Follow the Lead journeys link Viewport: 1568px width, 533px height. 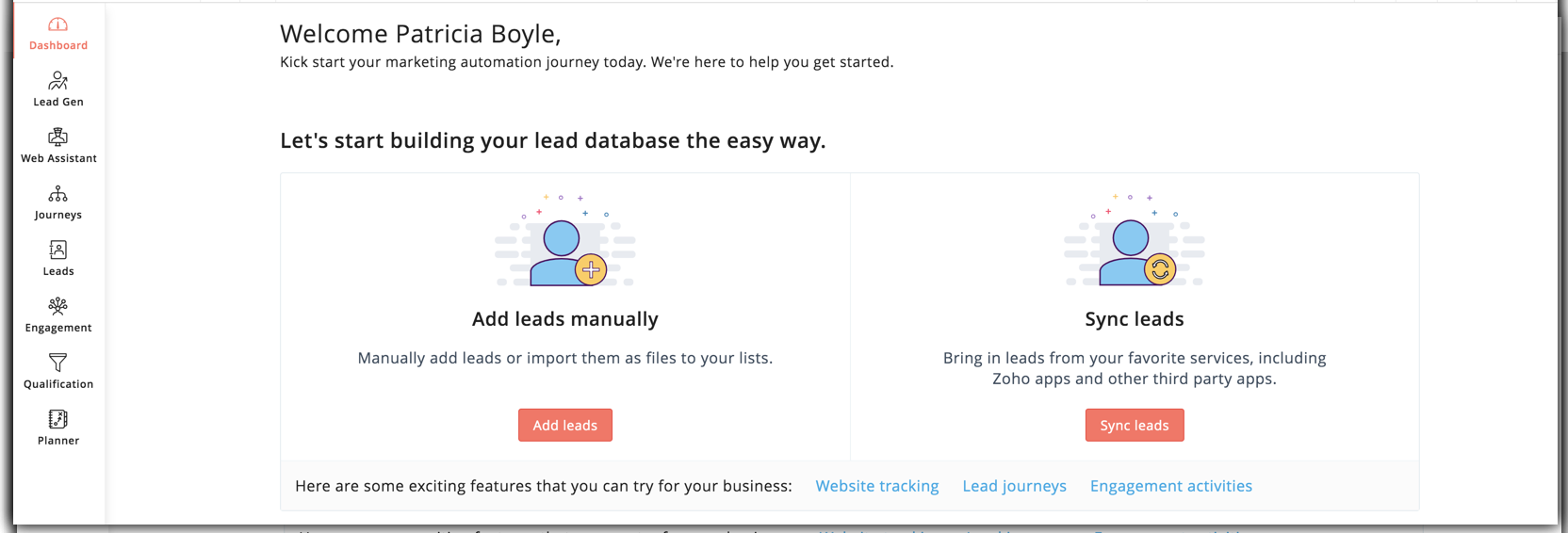(1014, 486)
